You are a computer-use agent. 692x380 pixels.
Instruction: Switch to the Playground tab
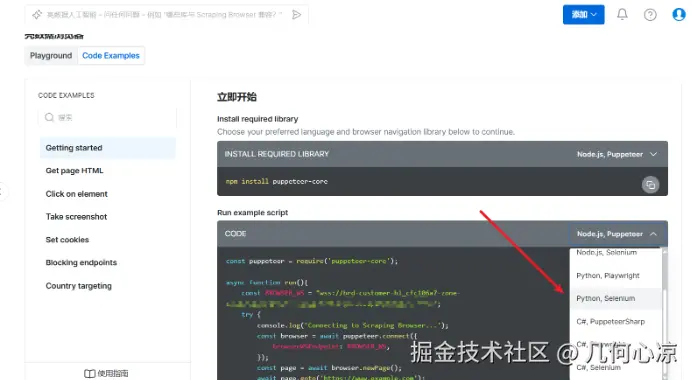pos(51,56)
